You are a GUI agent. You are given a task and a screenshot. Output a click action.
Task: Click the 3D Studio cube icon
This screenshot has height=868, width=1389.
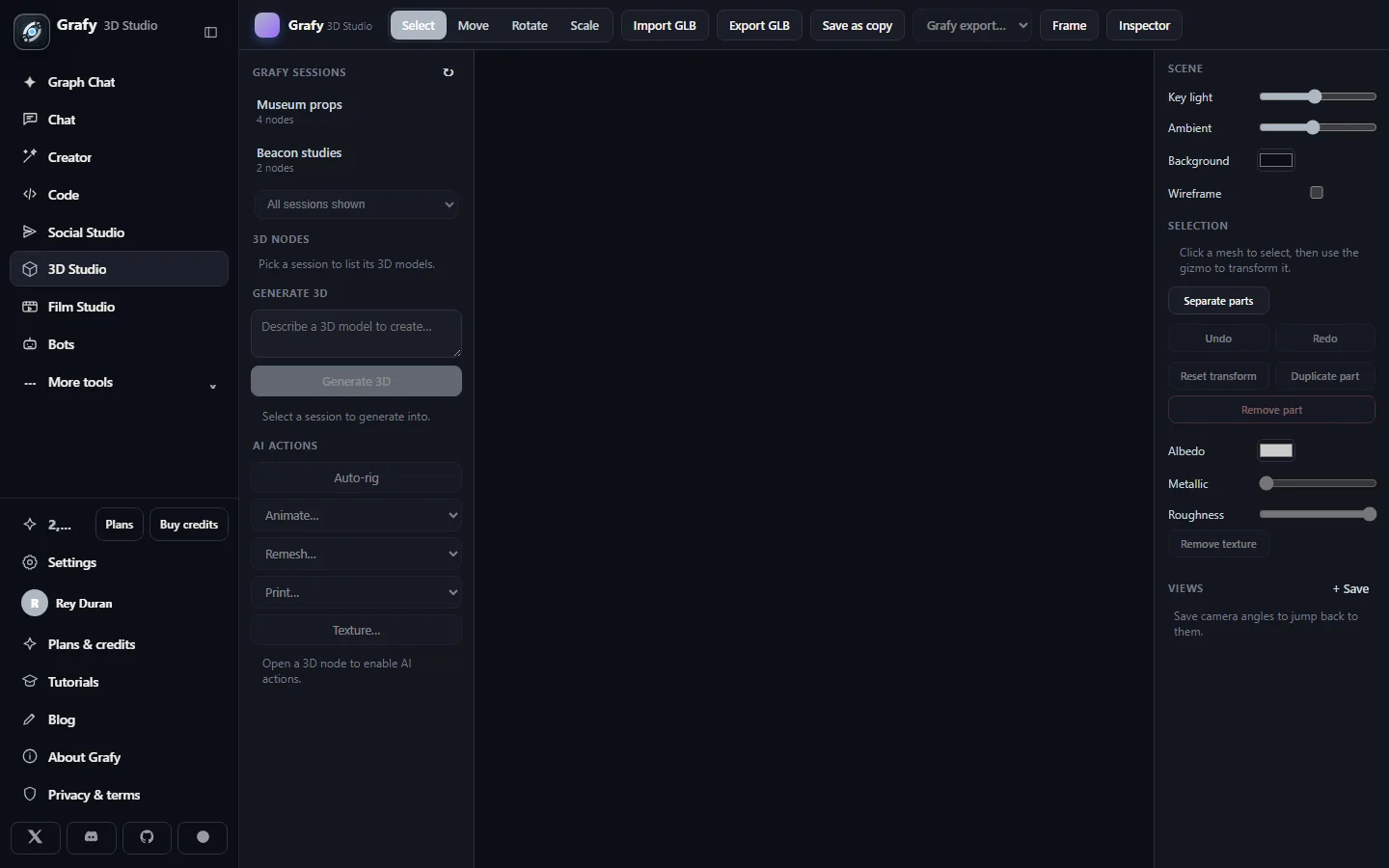coord(30,269)
